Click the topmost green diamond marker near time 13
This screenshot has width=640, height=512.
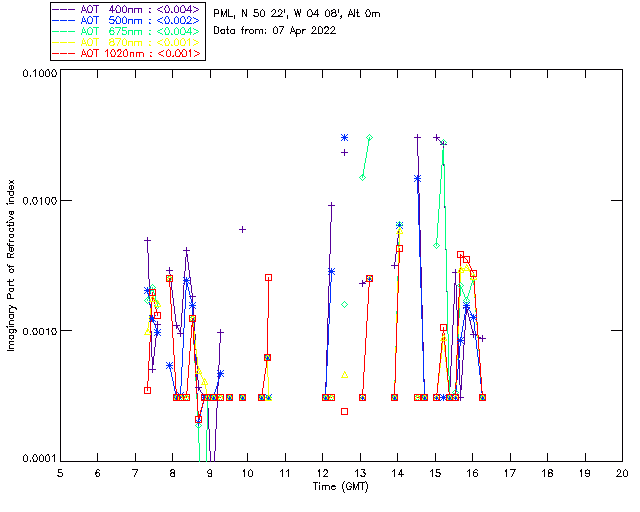tap(369, 137)
